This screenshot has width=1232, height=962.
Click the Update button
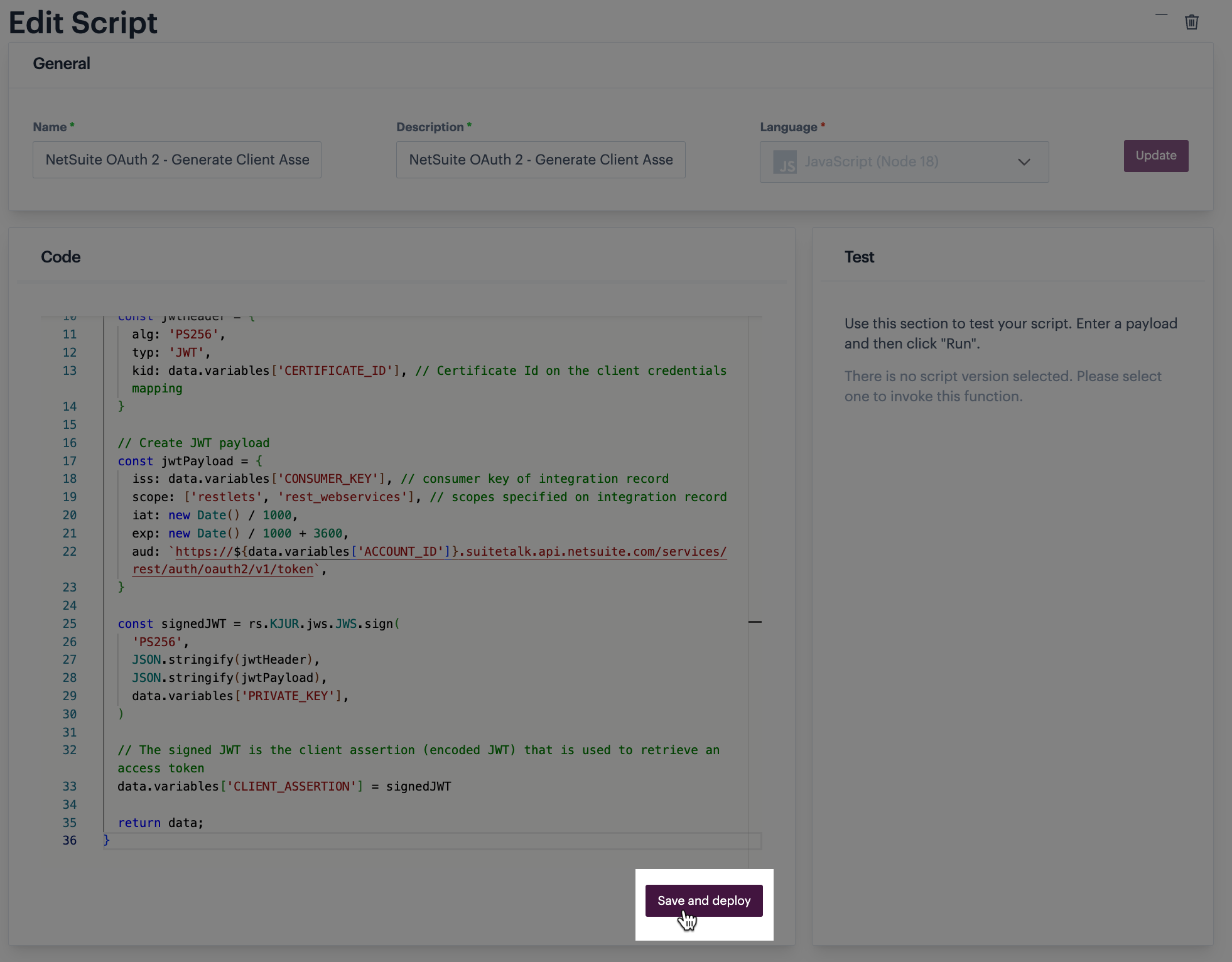click(1155, 156)
